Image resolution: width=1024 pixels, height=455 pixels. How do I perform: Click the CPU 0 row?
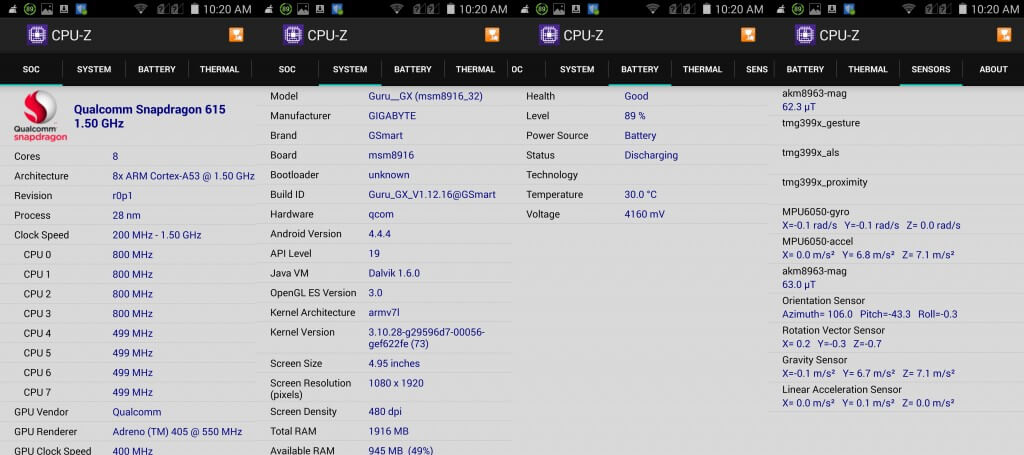tap(128, 255)
